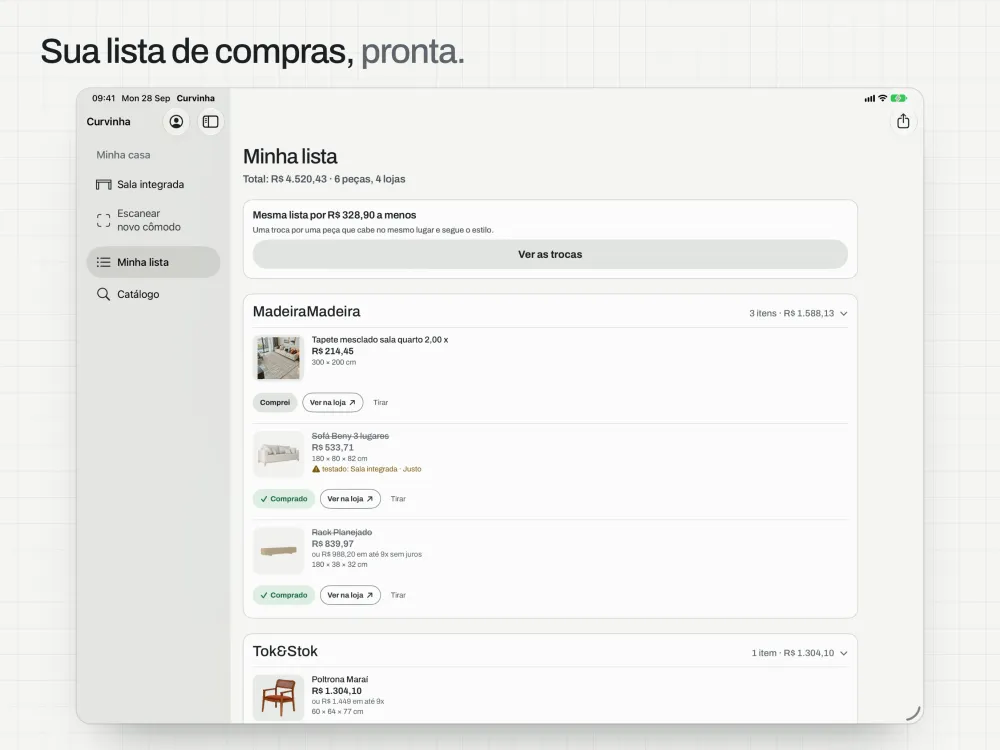Viewport: 1000px width, 750px height.
Task: Click Mesma lista por R$ 328,90 a menos
Action: coord(334,215)
